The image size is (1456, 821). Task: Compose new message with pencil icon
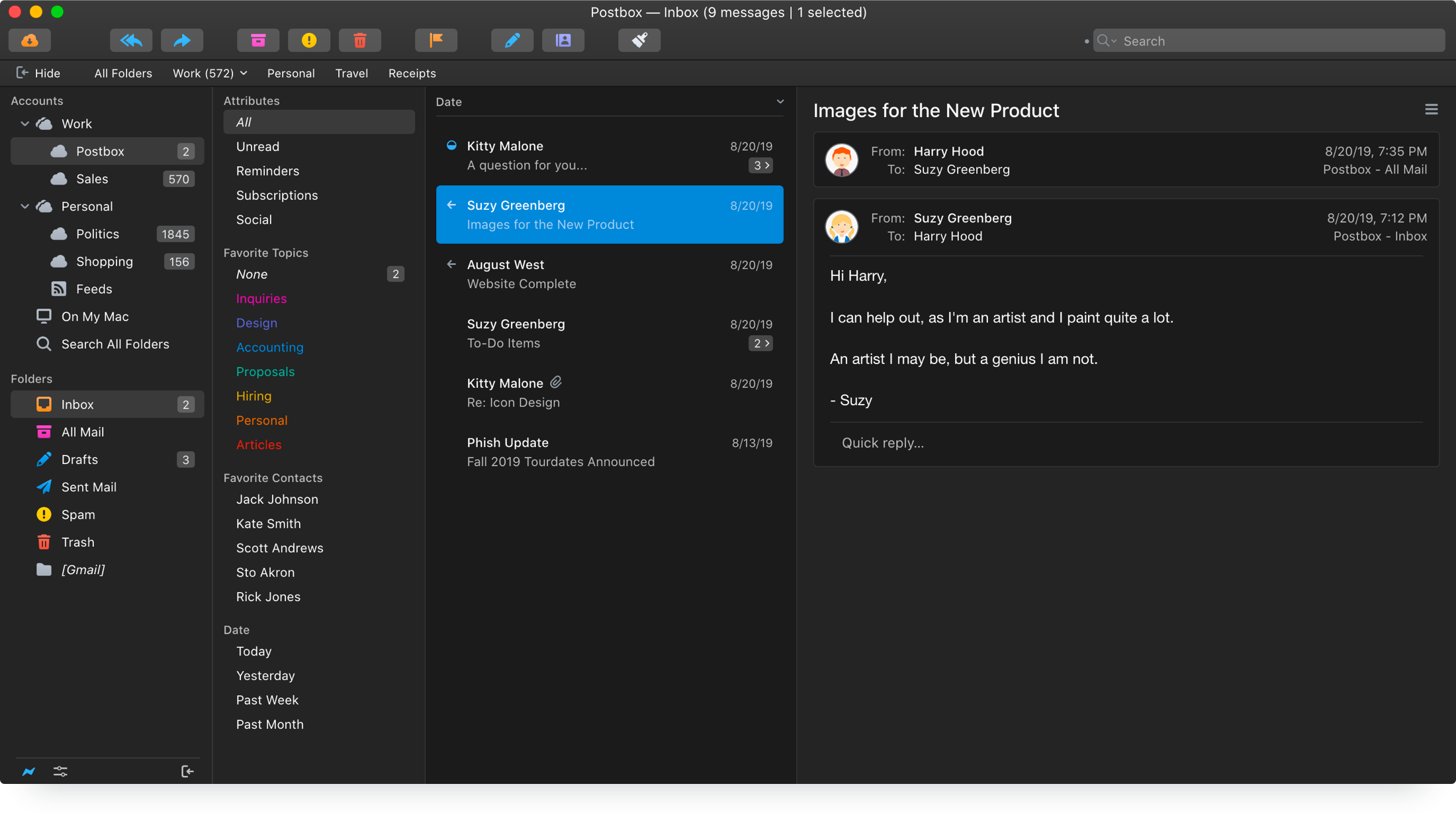click(x=512, y=40)
